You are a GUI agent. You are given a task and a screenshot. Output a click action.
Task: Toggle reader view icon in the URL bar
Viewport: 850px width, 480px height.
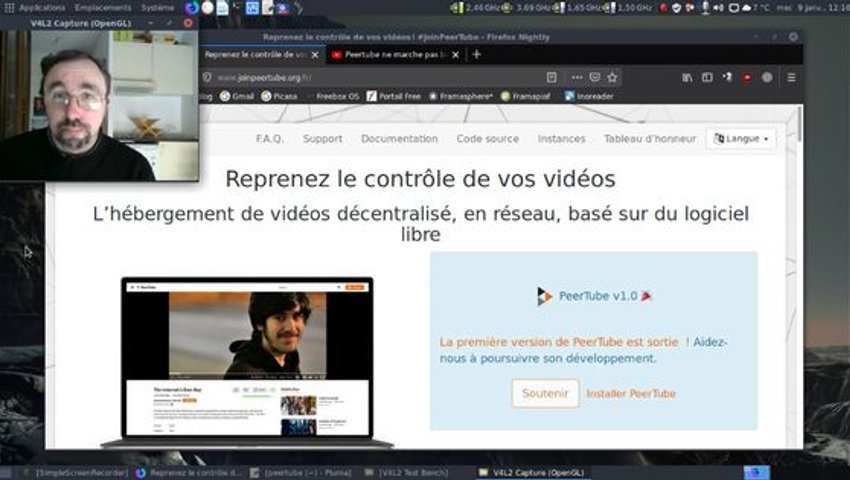point(551,78)
